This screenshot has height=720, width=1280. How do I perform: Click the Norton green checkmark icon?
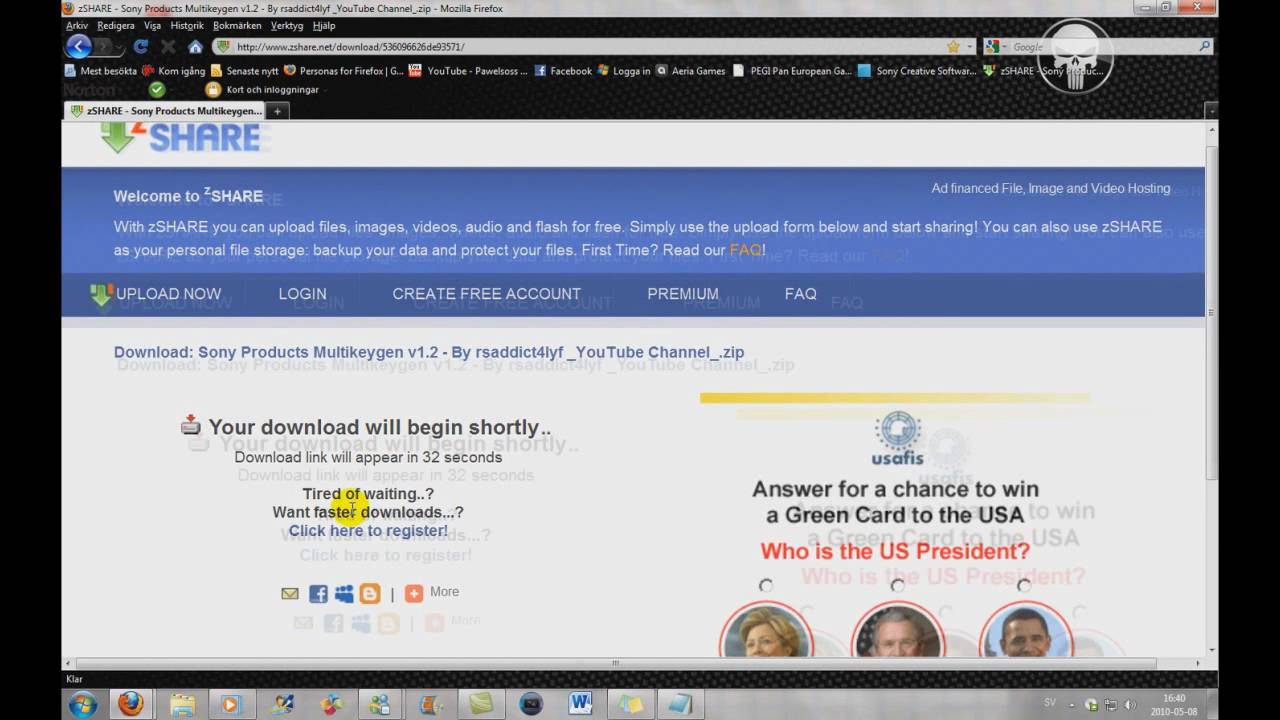[x=156, y=89]
